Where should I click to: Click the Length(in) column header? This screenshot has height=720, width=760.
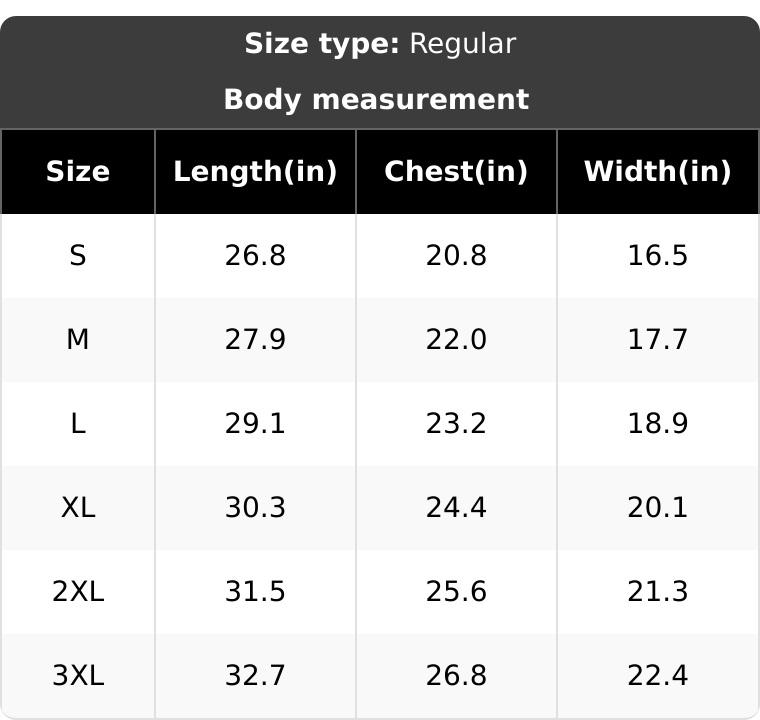click(255, 172)
